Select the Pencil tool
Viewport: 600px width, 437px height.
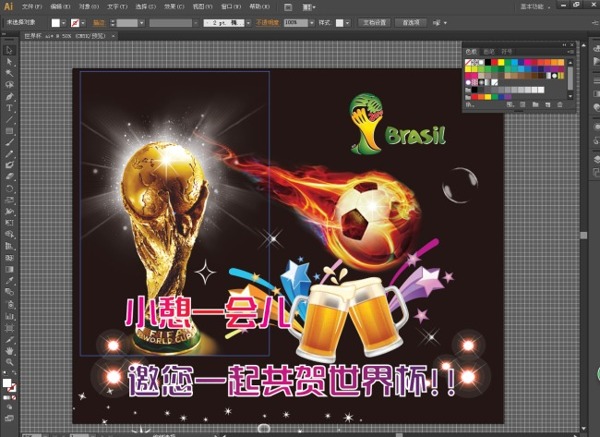click(x=9, y=154)
